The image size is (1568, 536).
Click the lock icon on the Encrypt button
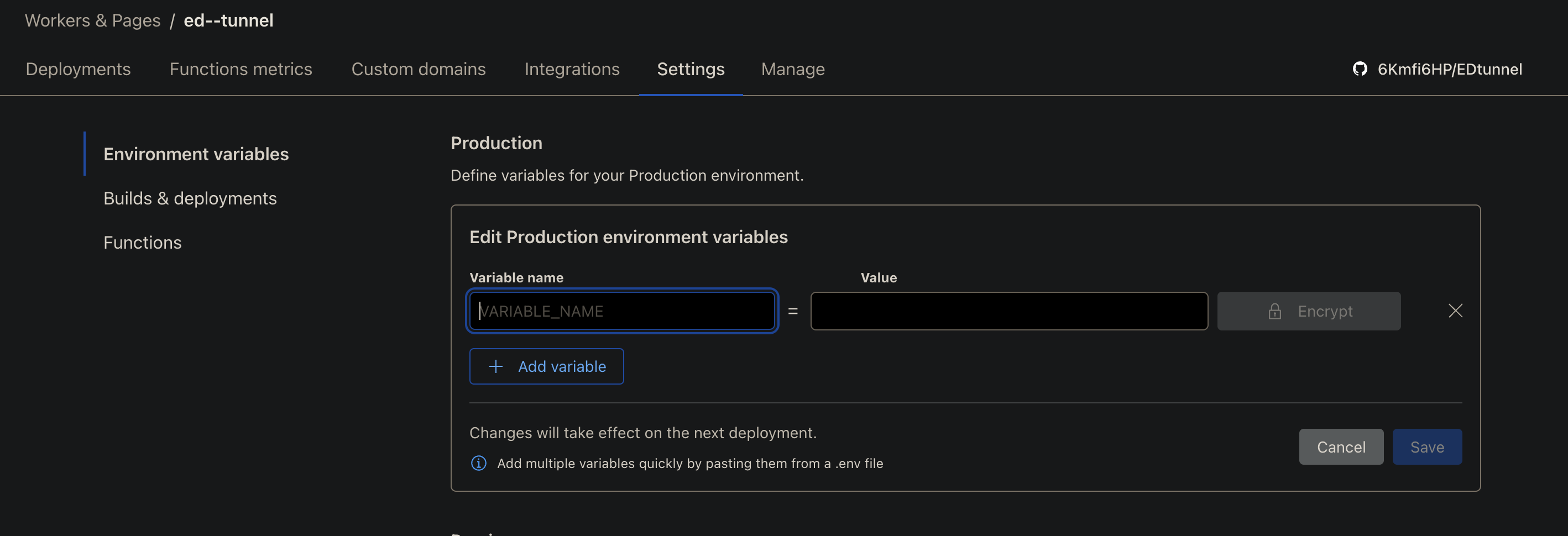pyautogui.click(x=1274, y=312)
